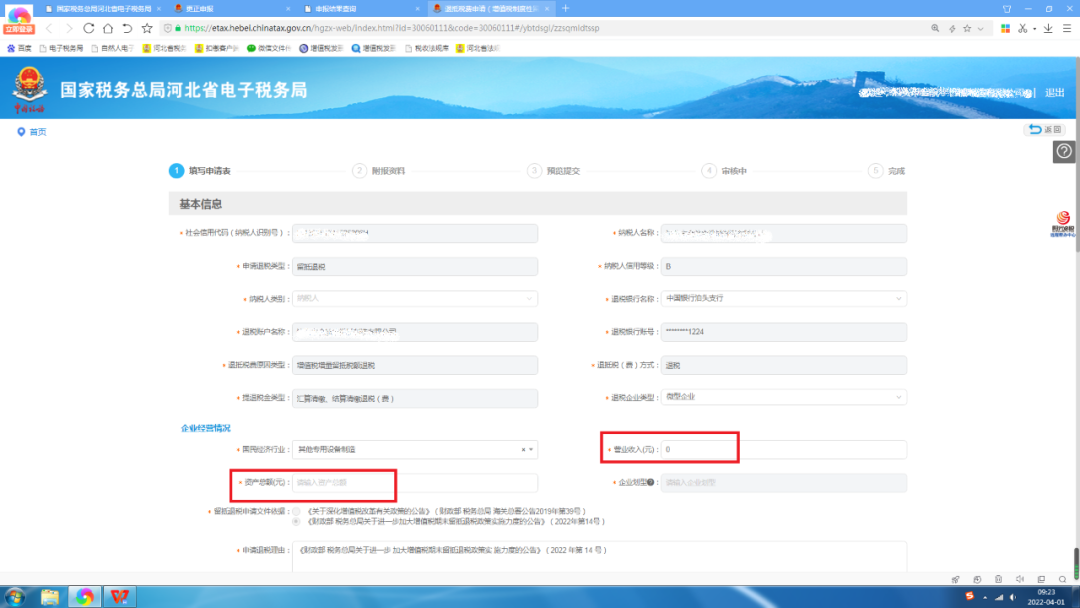1080x608 pixels.
Task: Click the 资产总额(元) input field
Action: (415, 483)
